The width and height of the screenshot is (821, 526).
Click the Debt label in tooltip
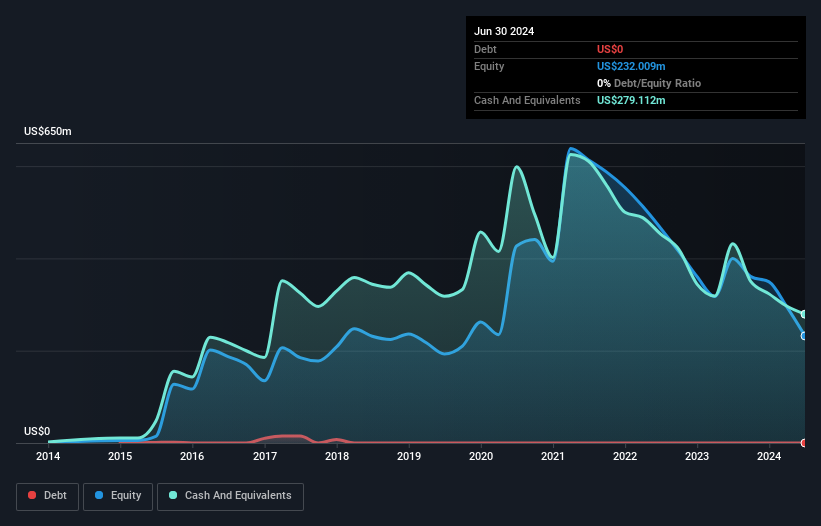(485, 49)
